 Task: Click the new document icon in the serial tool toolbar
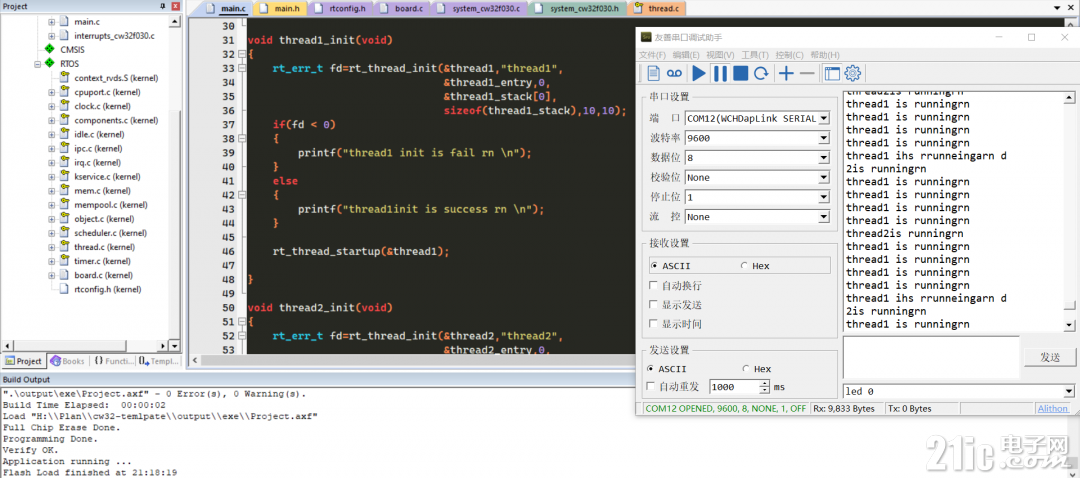(x=654, y=74)
